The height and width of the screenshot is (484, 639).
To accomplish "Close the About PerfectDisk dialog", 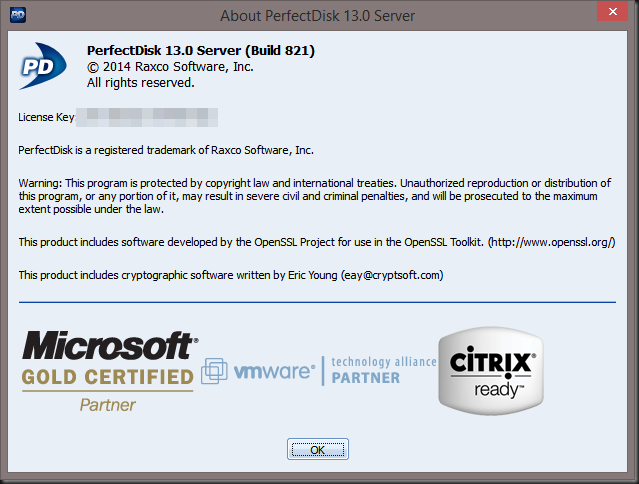I will click(612, 11).
